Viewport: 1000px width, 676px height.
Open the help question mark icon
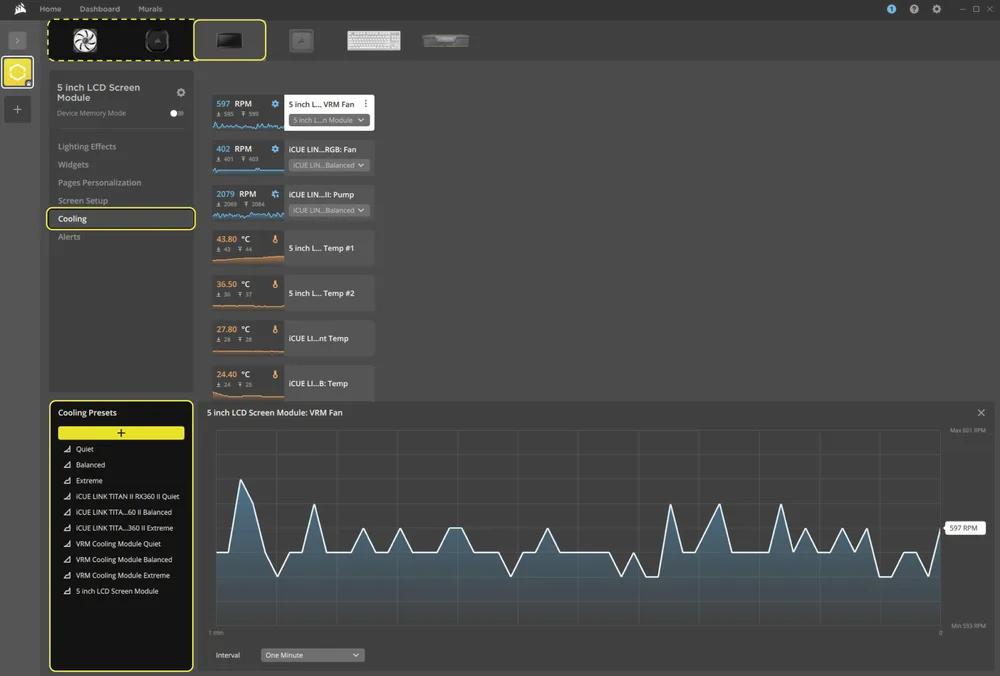coord(914,9)
